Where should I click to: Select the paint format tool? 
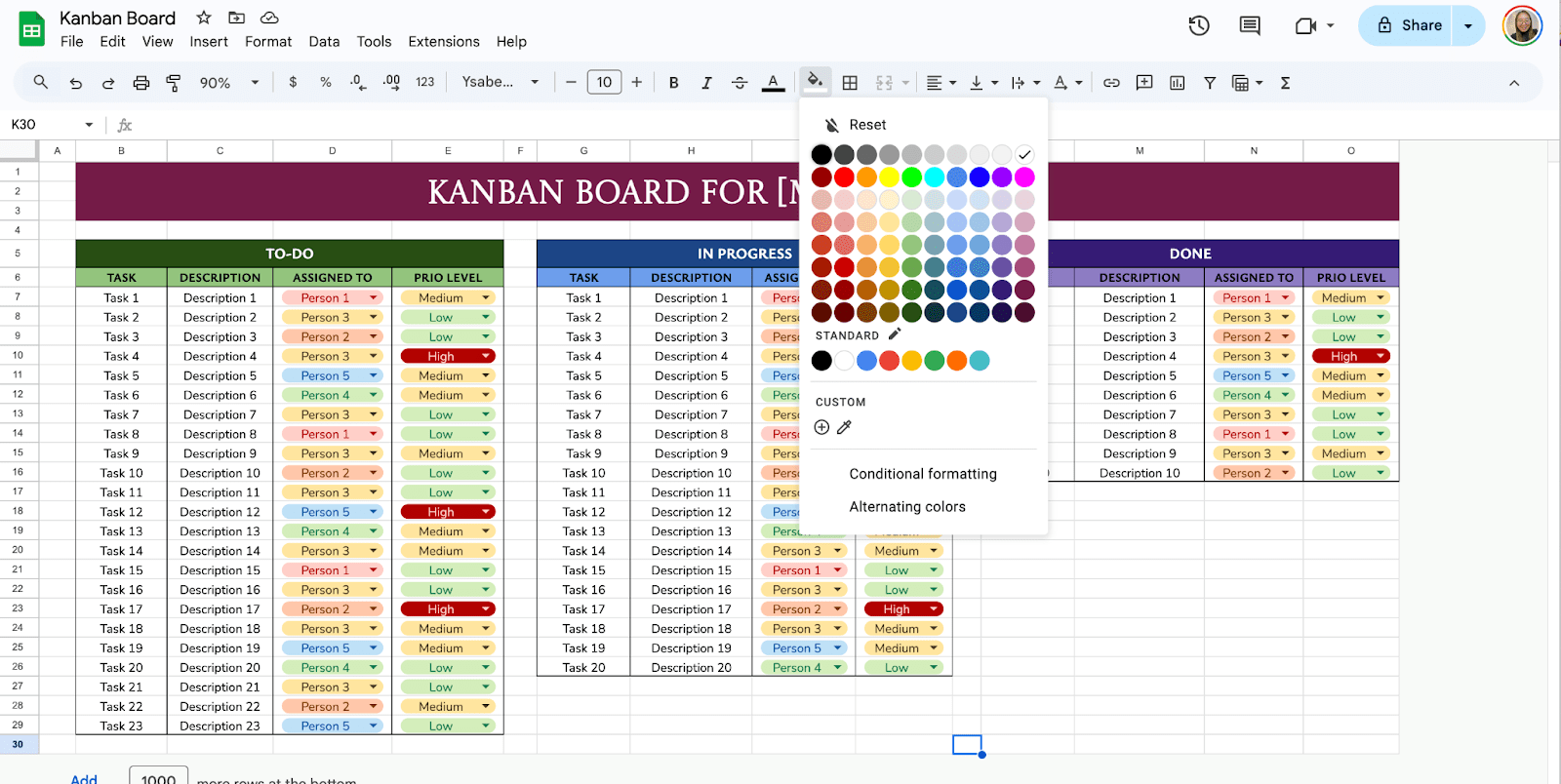[x=174, y=83]
